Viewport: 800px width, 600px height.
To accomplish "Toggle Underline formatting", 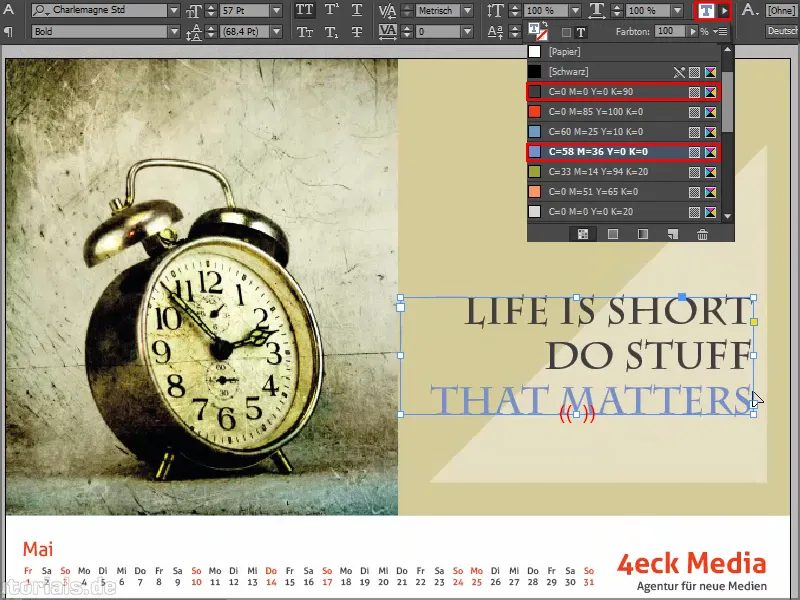I will pos(357,10).
